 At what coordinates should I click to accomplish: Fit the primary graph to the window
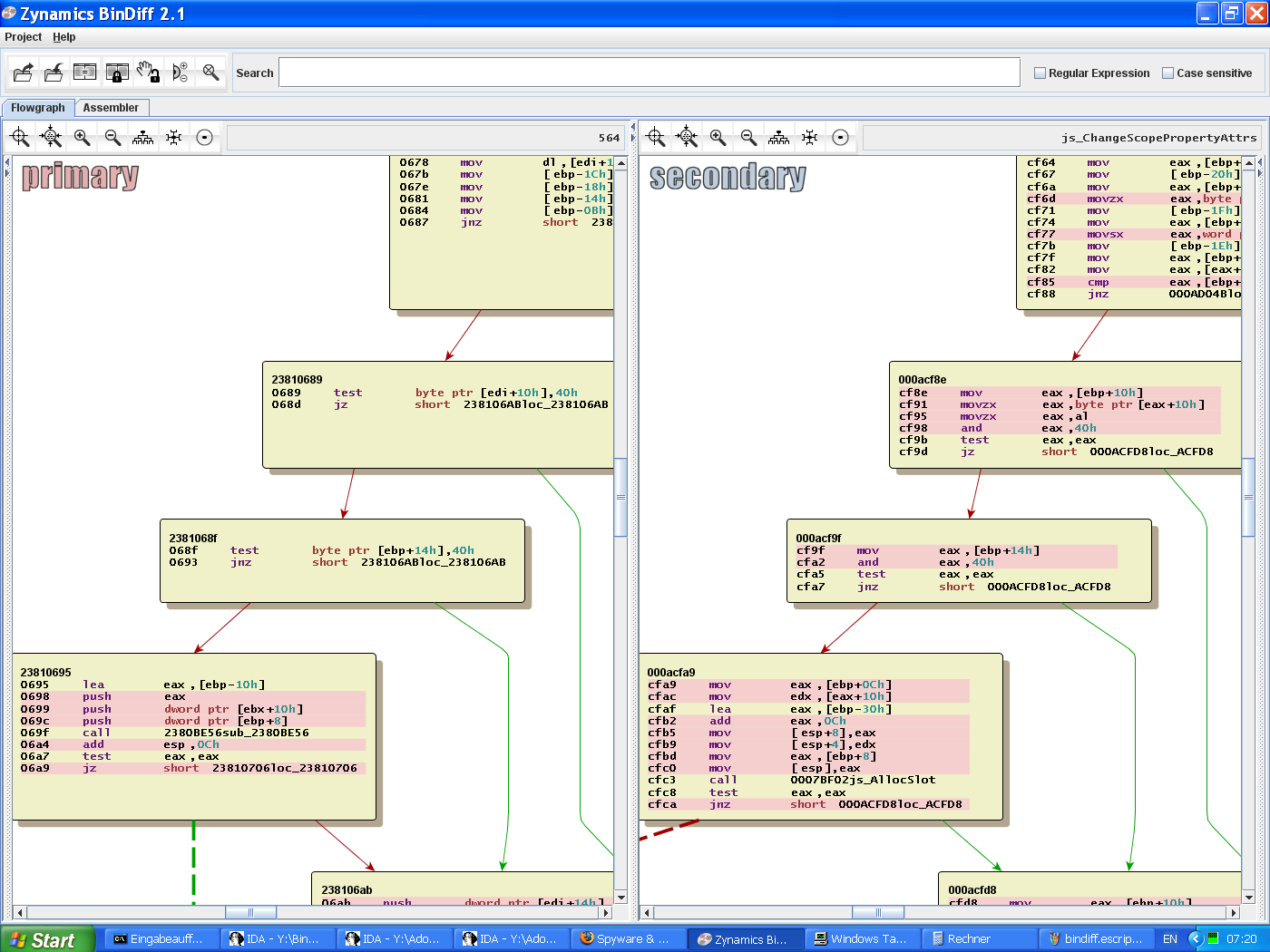point(19,136)
